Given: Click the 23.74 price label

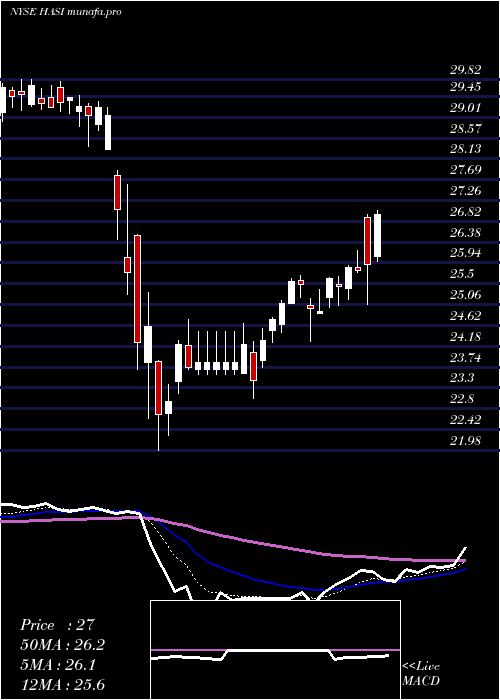Looking at the screenshot, I should click(x=466, y=358).
